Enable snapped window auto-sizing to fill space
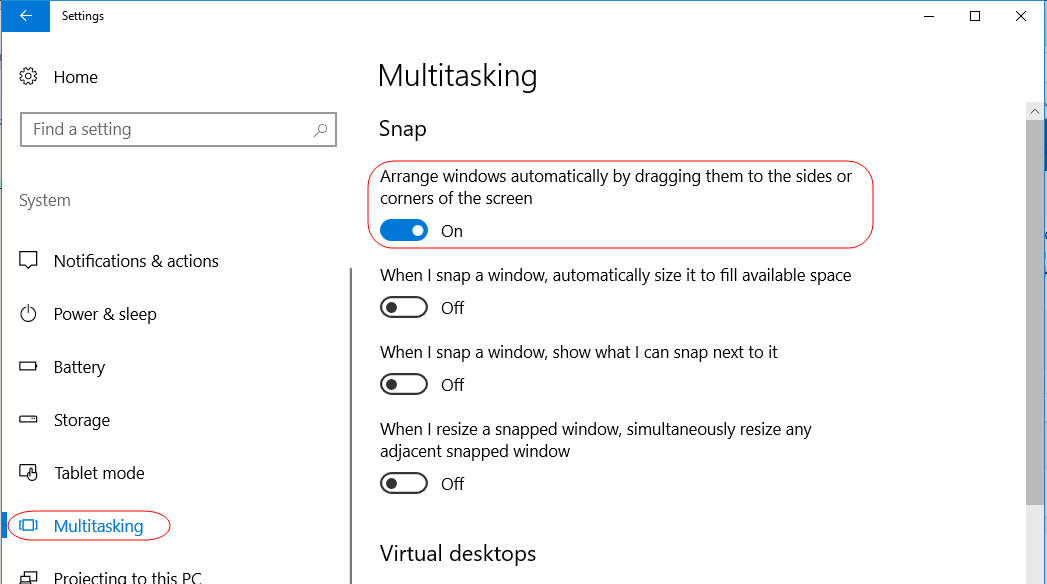The width and height of the screenshot is (1047, 584). click(x=404, y=307)
